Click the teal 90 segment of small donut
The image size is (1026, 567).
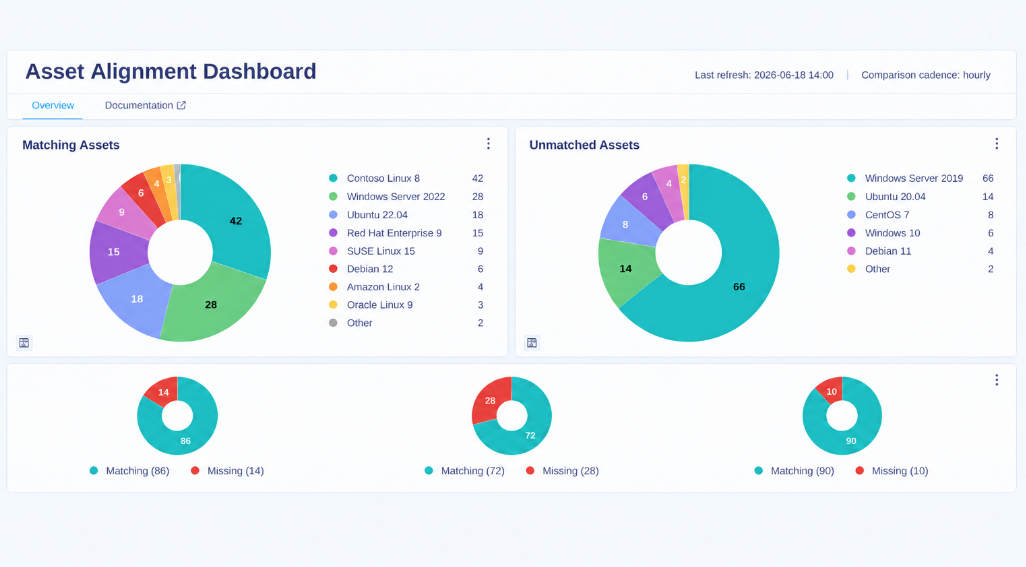(851, 441)
